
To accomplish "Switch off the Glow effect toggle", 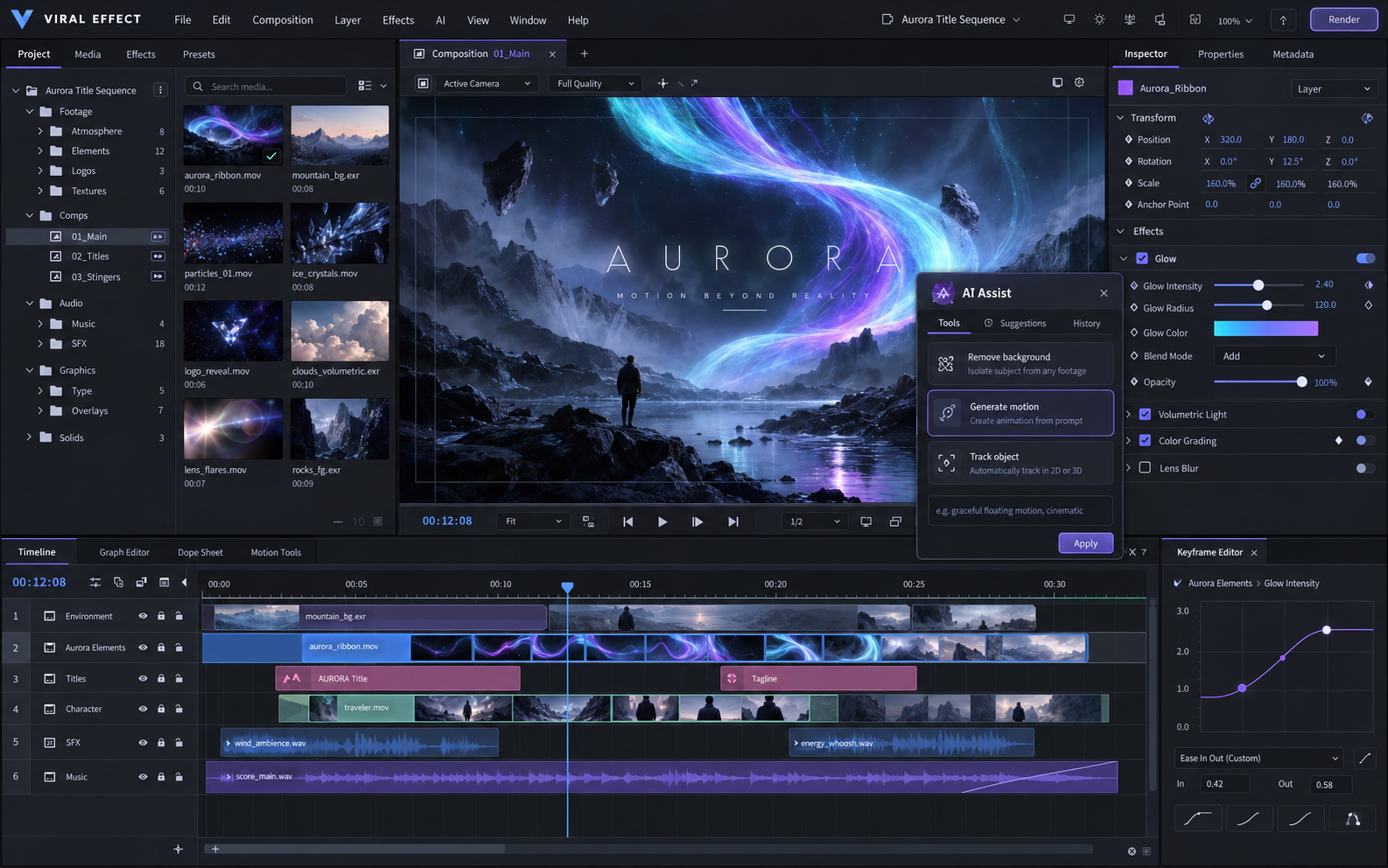I will [1365, 258].
